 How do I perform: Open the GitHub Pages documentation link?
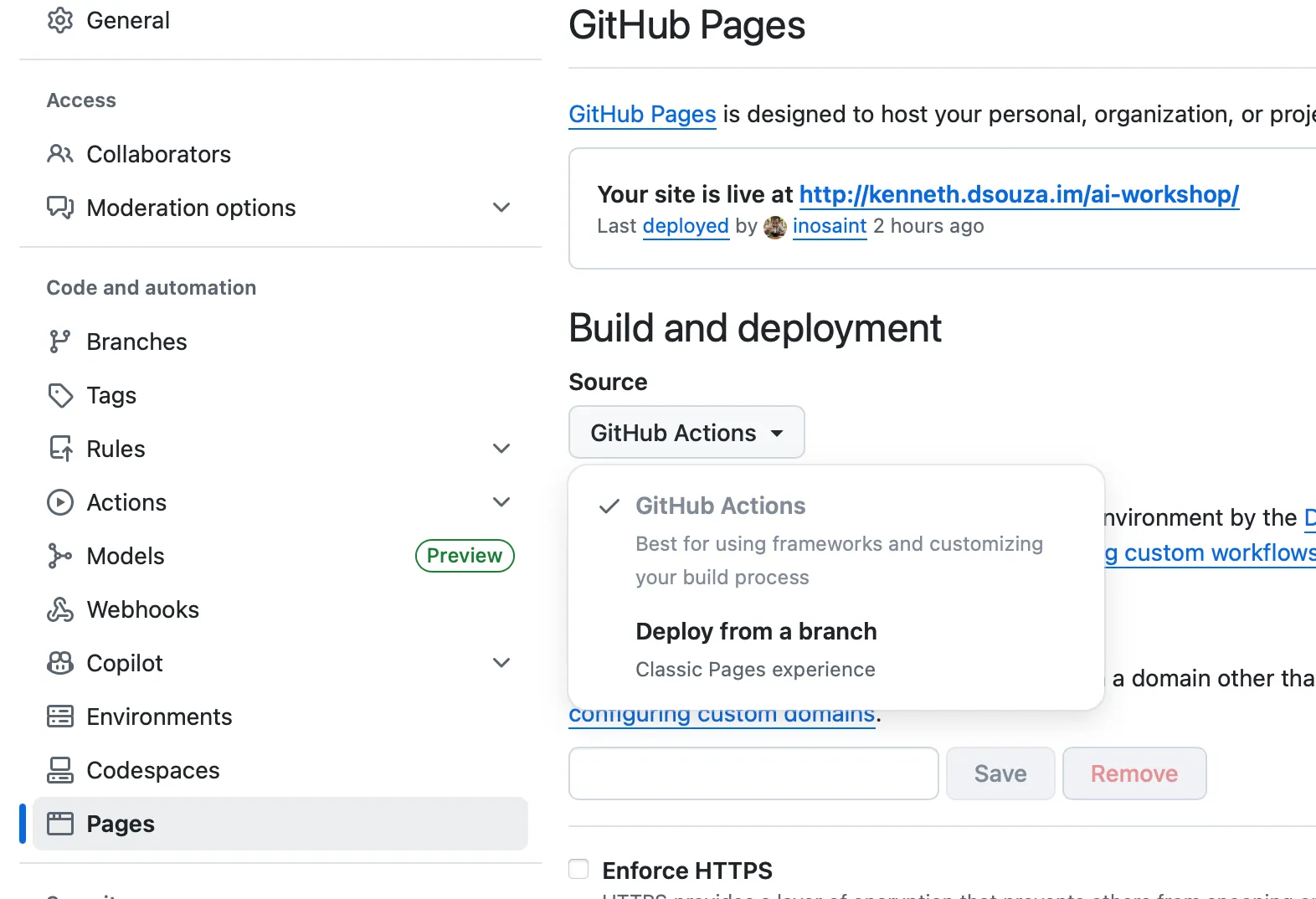pyautogui.click(x=642, y=114)
